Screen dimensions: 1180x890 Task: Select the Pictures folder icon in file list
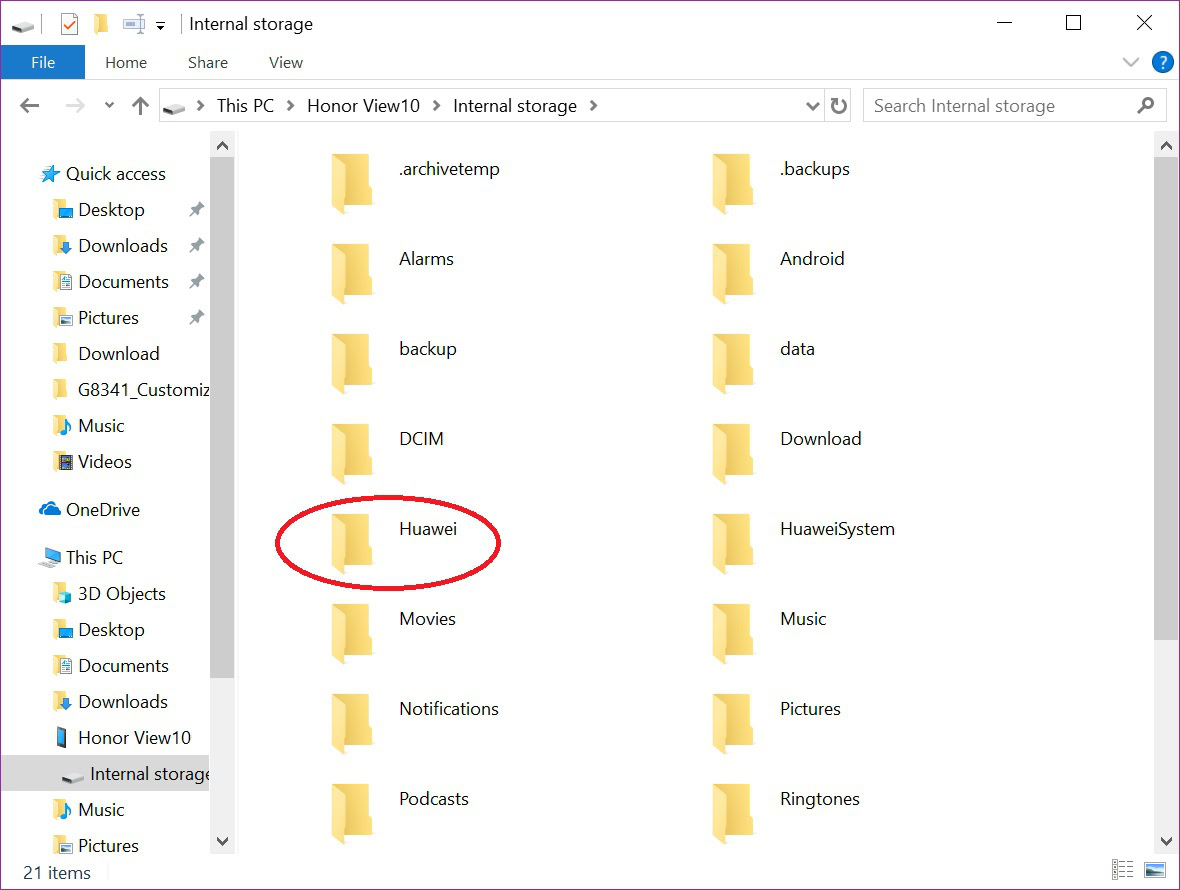(733, 724)
